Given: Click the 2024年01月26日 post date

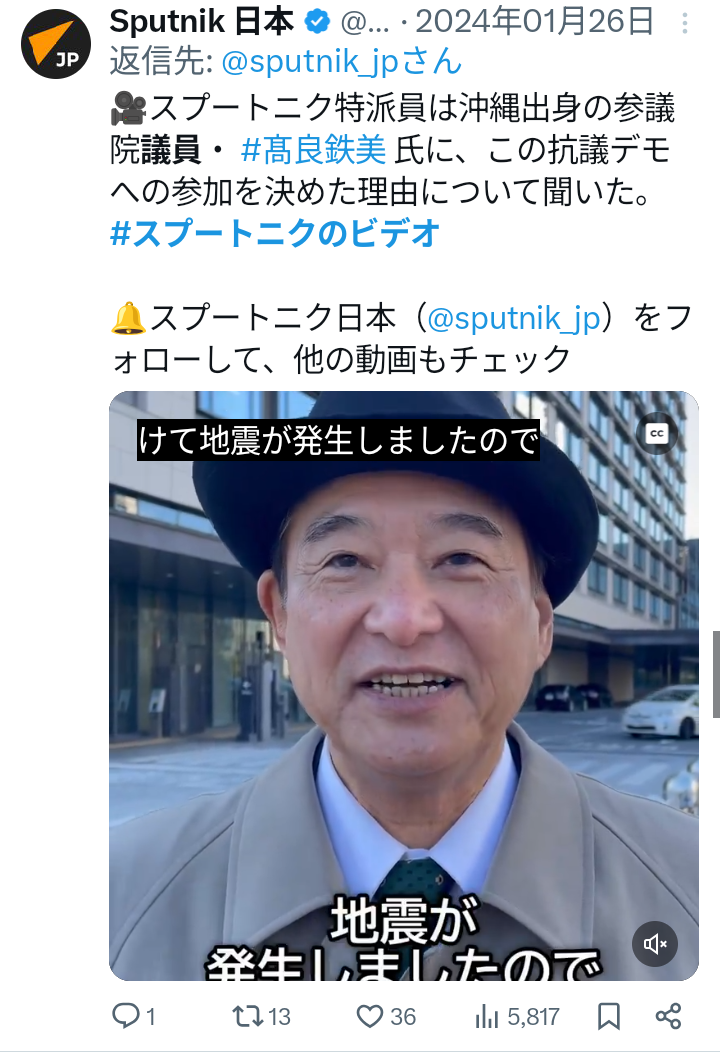Looking at the screenshot, I should click(535, 22).
